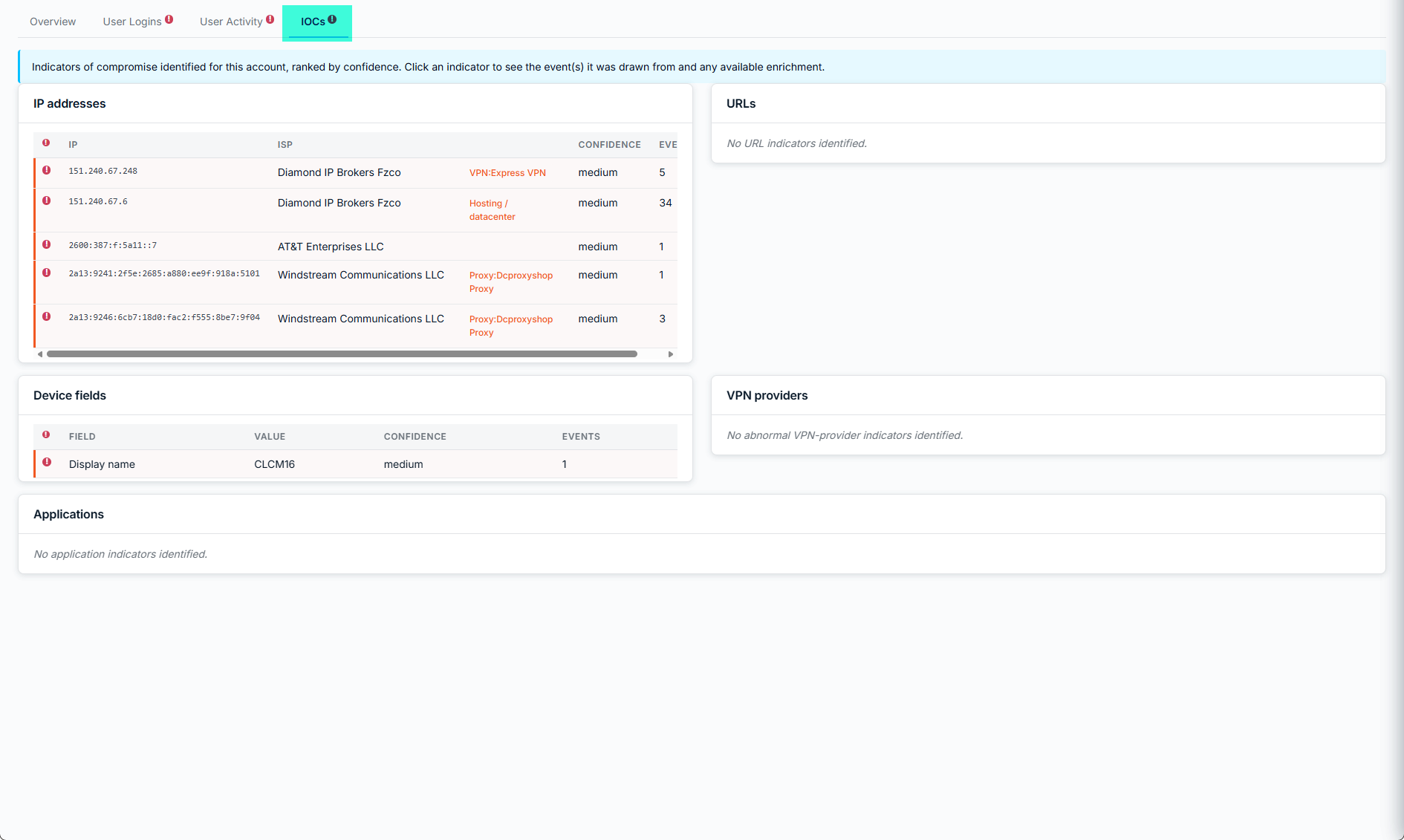
Task: Click the IP column header
Action: (x=73, y=145)
